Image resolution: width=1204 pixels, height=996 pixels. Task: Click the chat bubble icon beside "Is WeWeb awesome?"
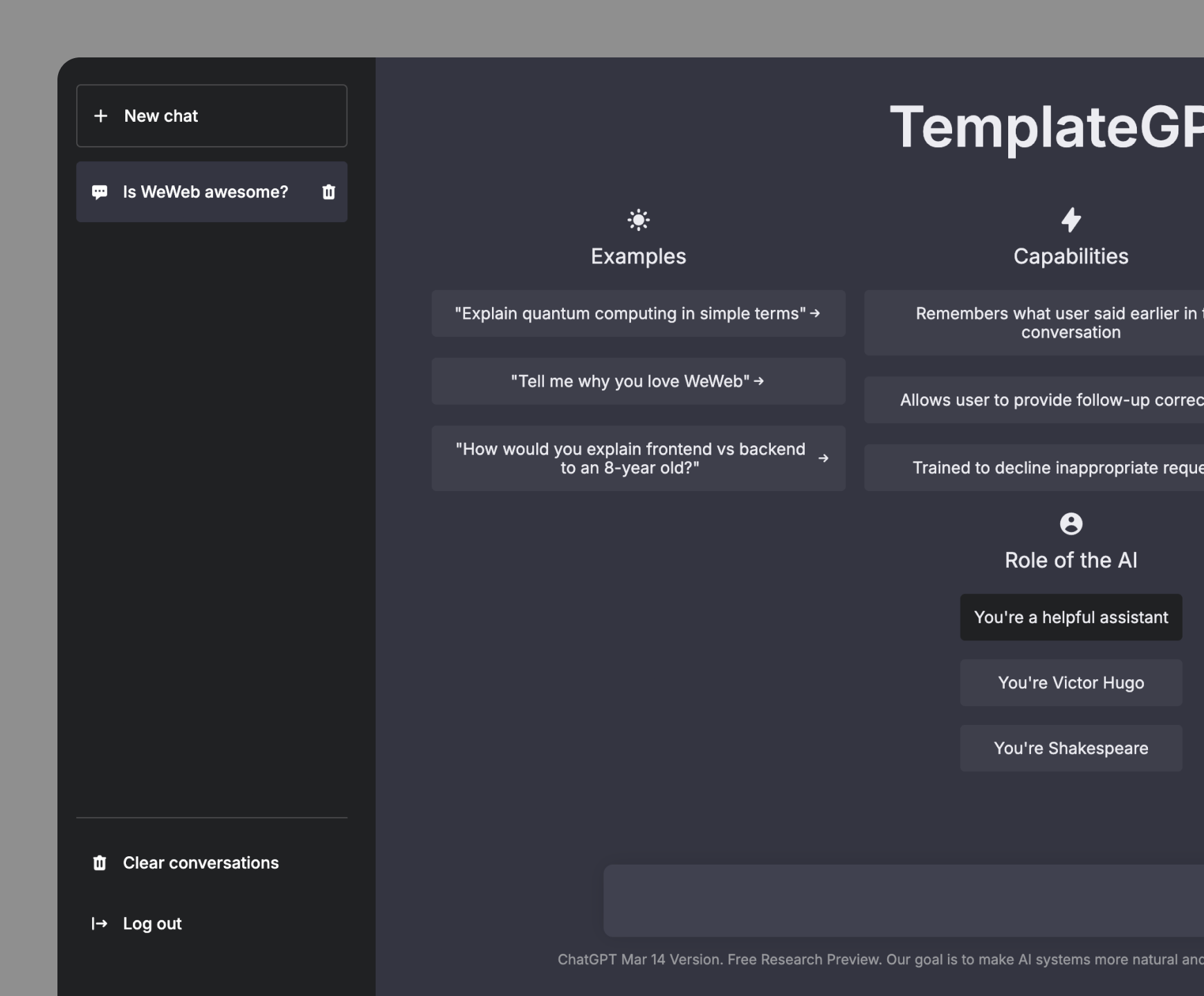tap(101, 192)
